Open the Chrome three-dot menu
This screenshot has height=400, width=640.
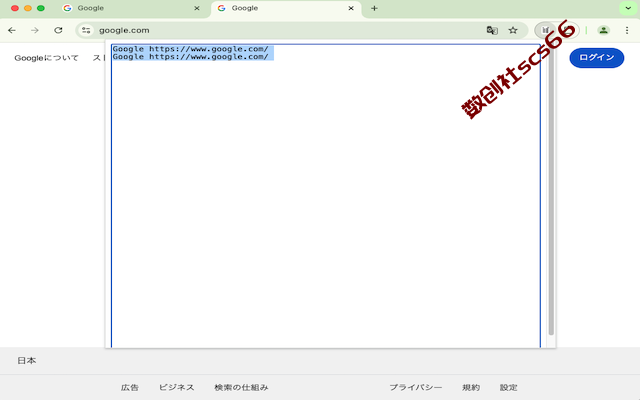pyautogui.click(x=627, y=30)
